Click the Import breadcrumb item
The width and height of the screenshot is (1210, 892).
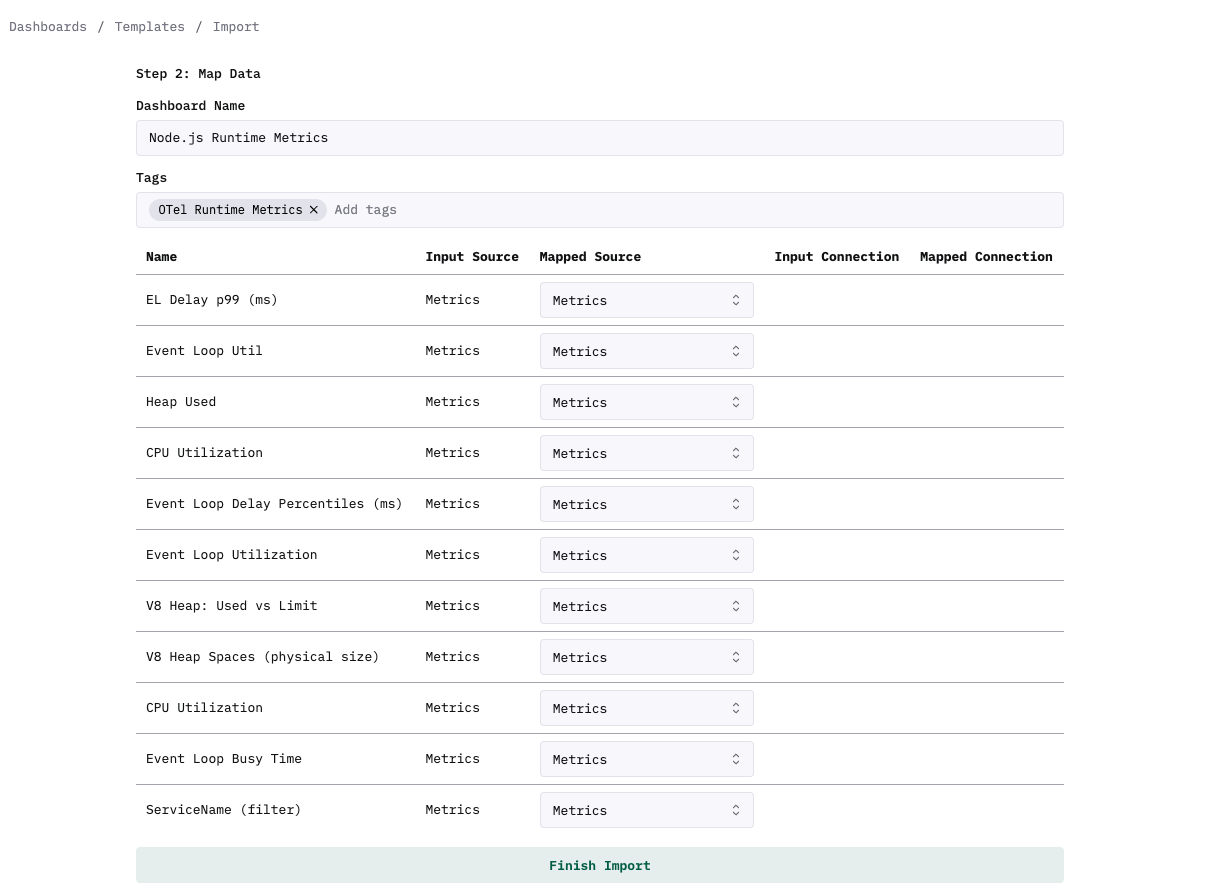click(236, 27)
